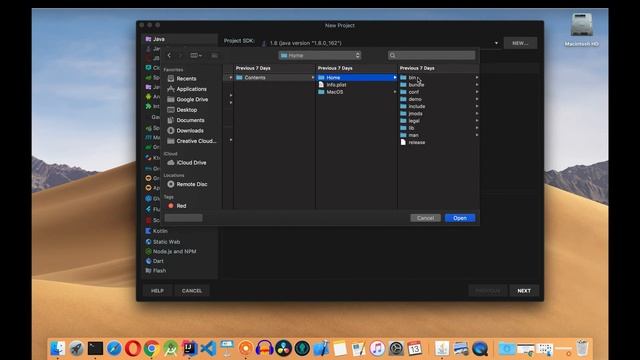640x360 pixels.
Task: Open iCloud Drive in sidebar
Action: (187, 162)
